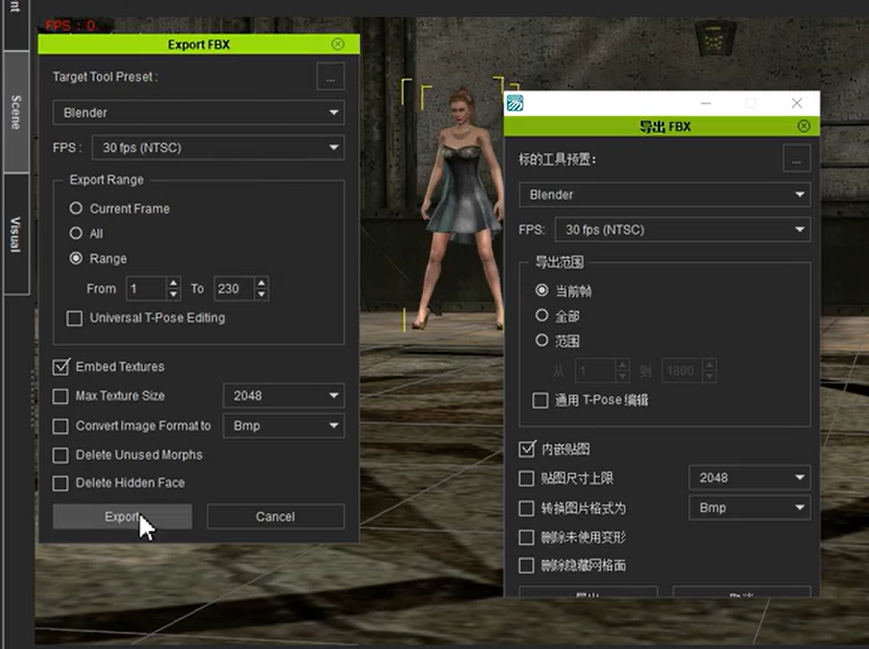869x649 pixels.
Task: Open preset options button in 导出 FBX
Action: click(x=796, y=159)
